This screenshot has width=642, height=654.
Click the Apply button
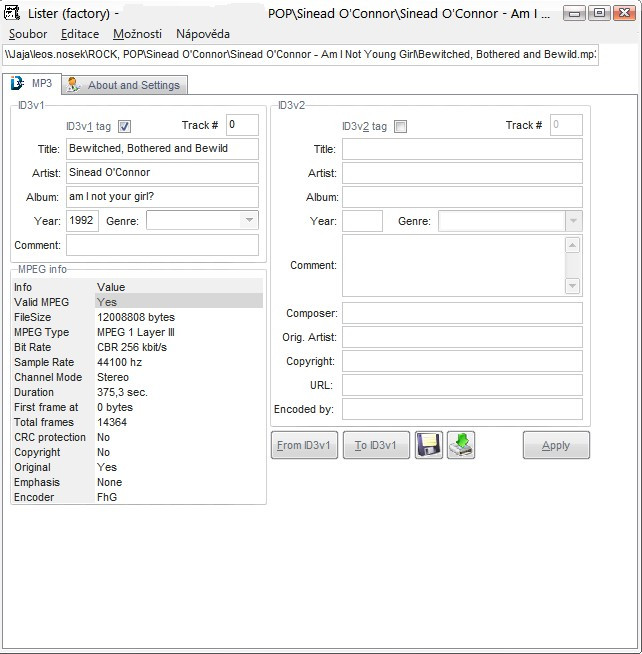(x=556, y=445)
